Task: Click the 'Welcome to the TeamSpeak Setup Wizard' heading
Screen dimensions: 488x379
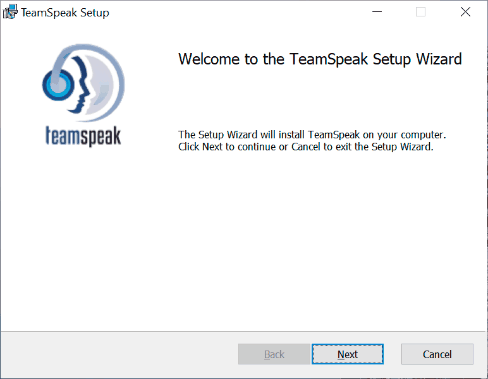Action: (320, 59)
